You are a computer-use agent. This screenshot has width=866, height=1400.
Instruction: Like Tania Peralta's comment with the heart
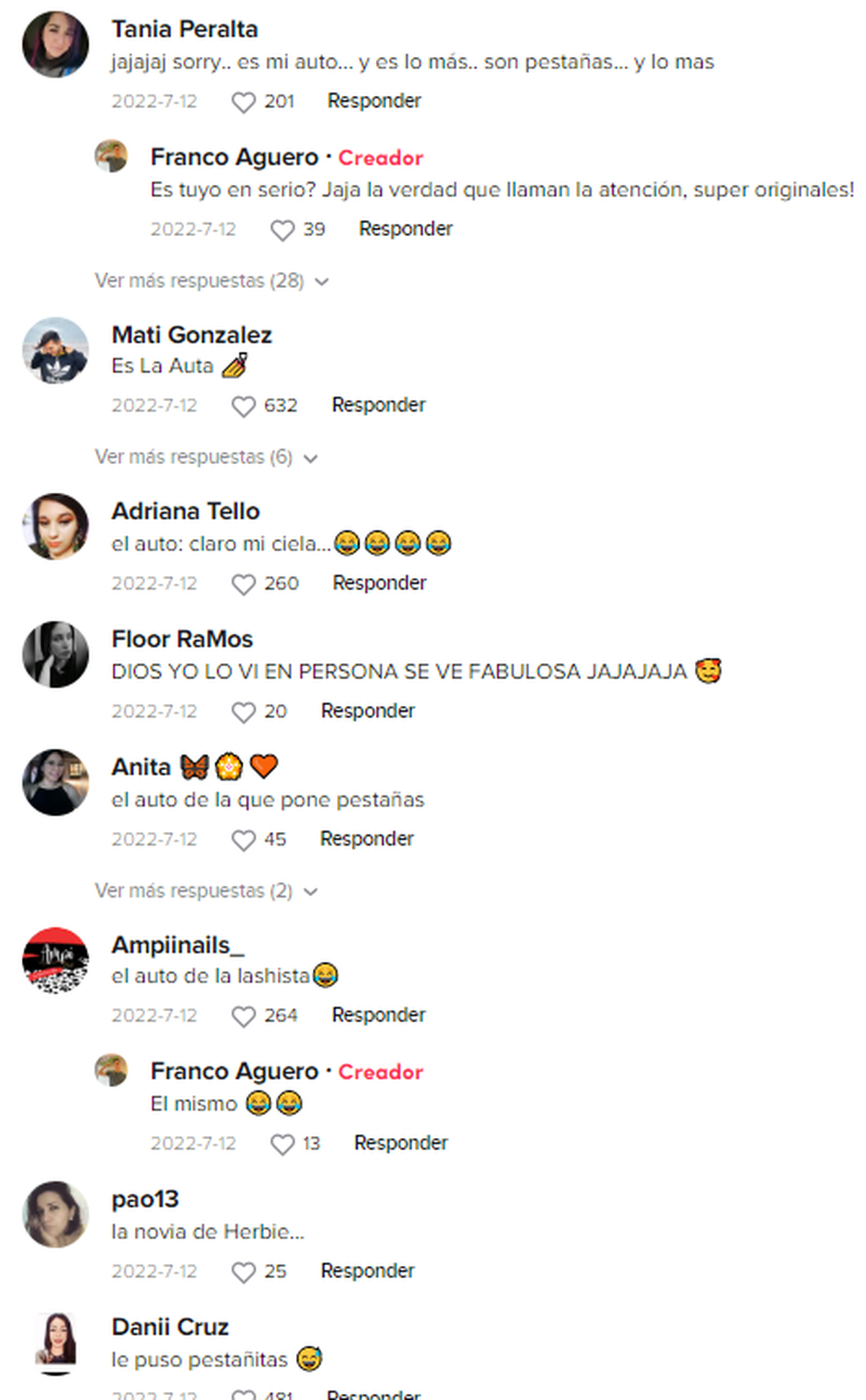(x=243, y=102)
